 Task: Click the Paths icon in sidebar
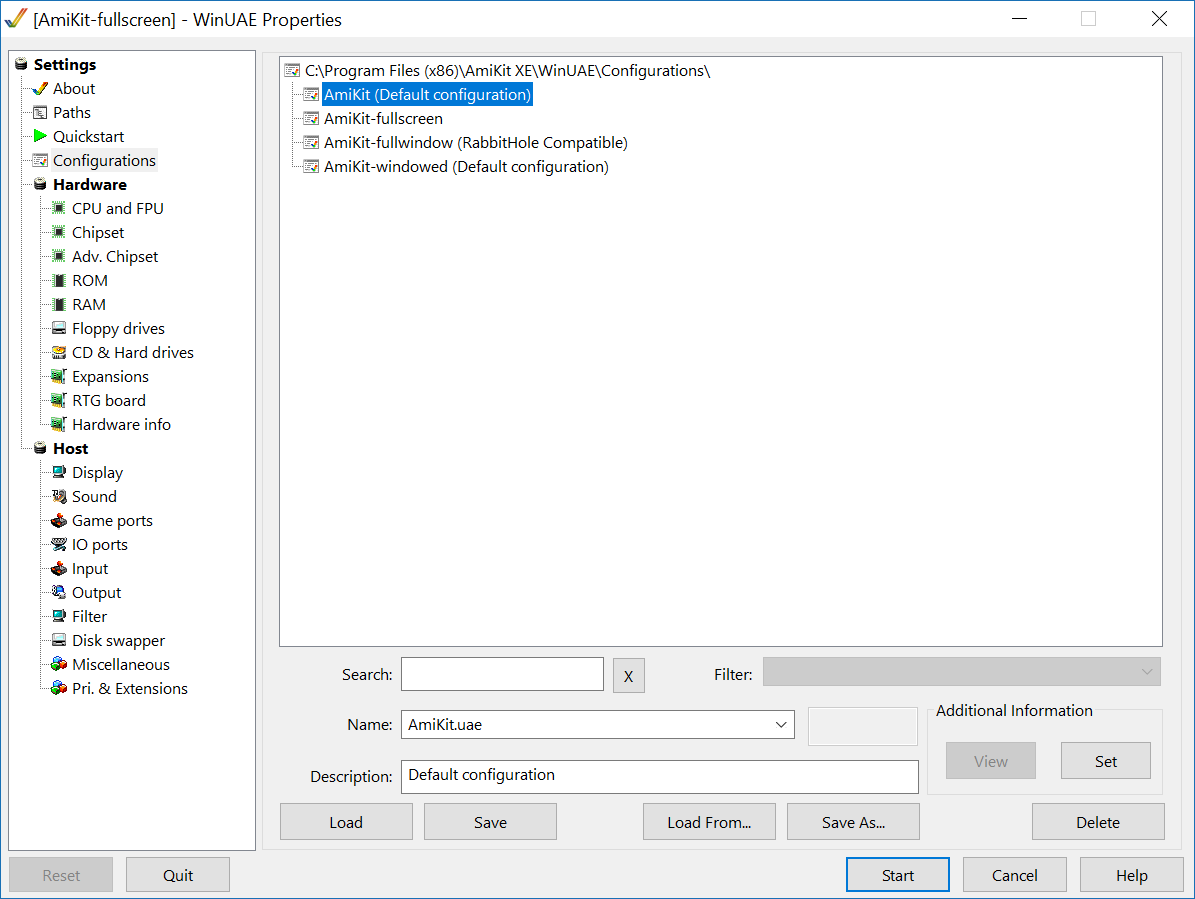40,113
